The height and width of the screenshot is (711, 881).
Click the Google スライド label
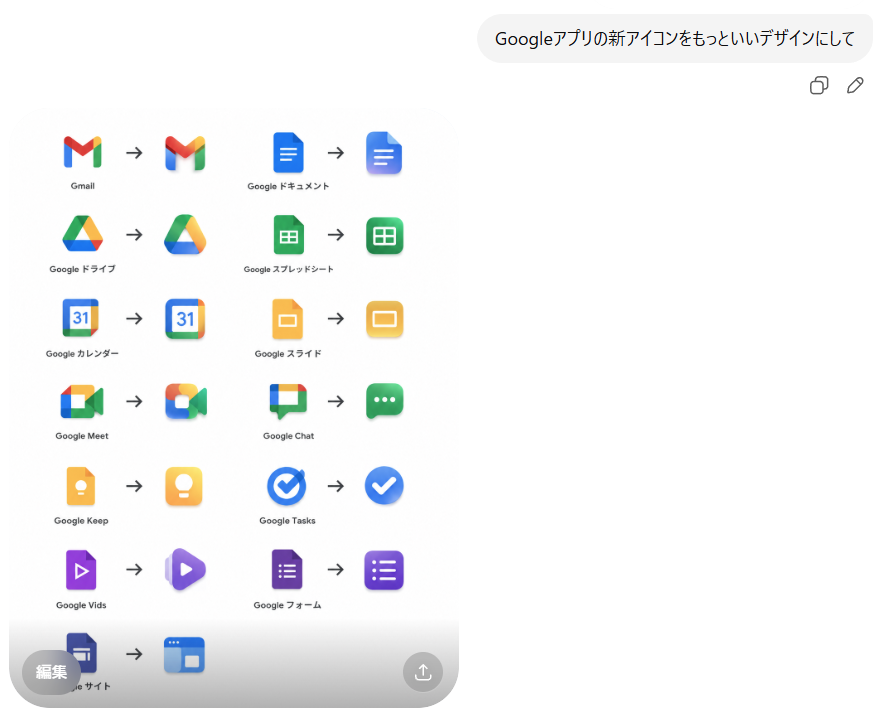coord(288,354)
